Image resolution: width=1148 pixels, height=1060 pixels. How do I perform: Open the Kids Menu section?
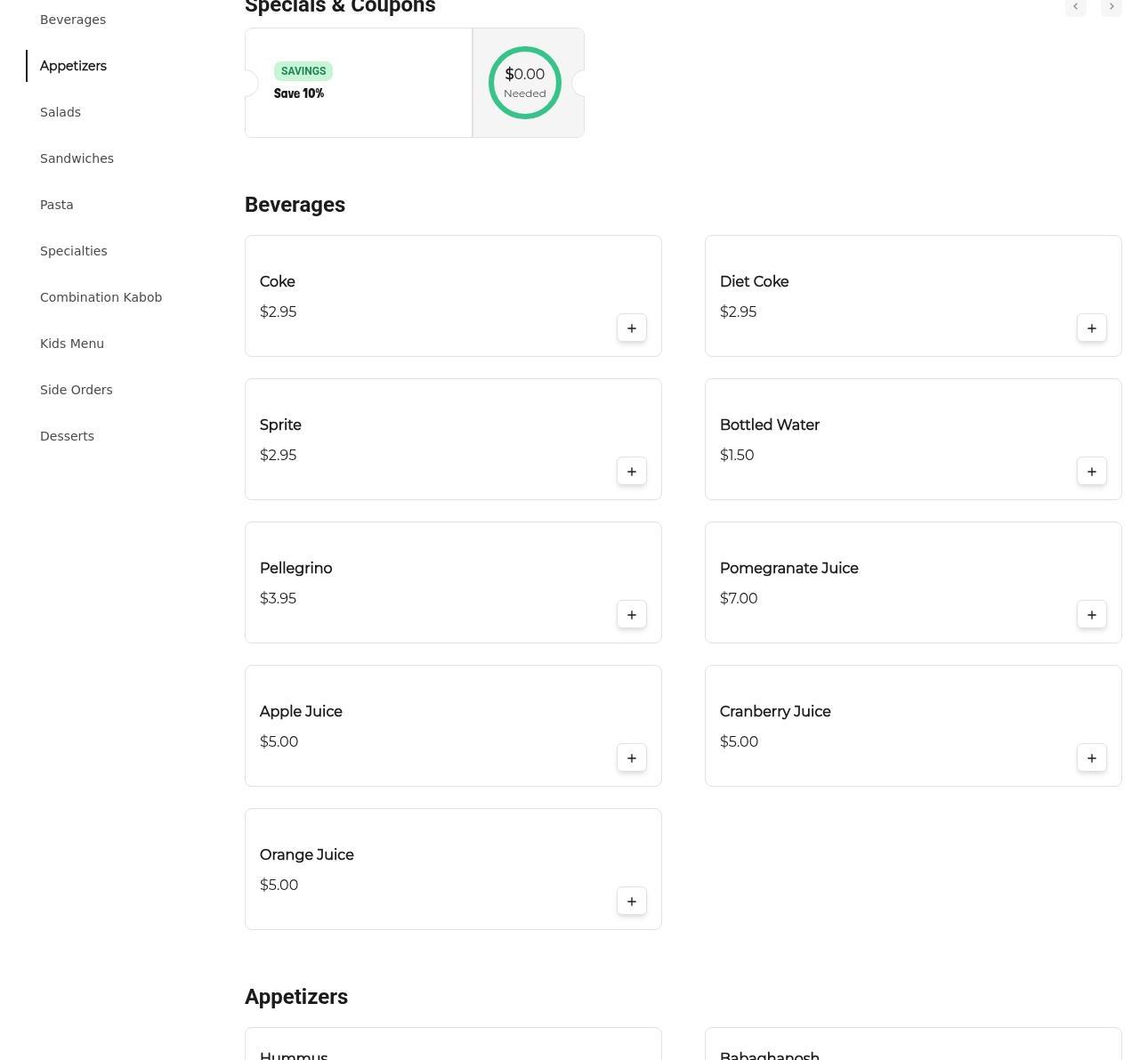(72, 344)
